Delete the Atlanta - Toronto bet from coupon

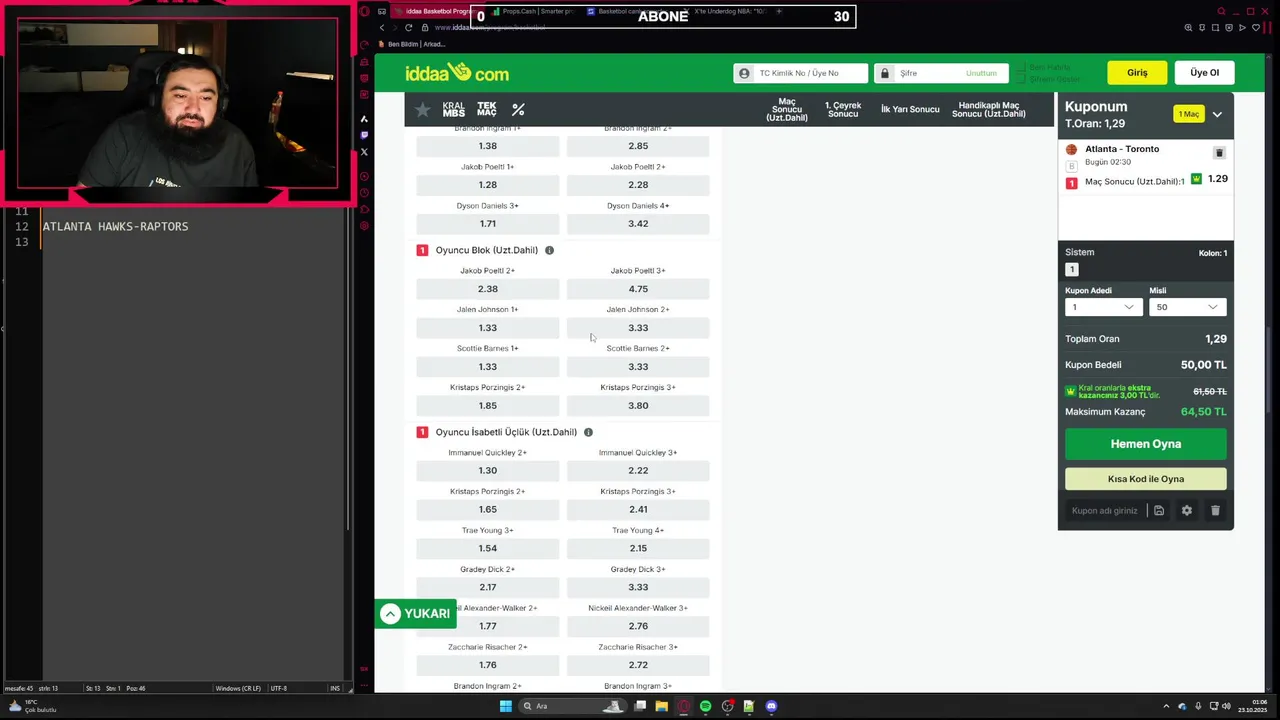(x=1219, y=153)
